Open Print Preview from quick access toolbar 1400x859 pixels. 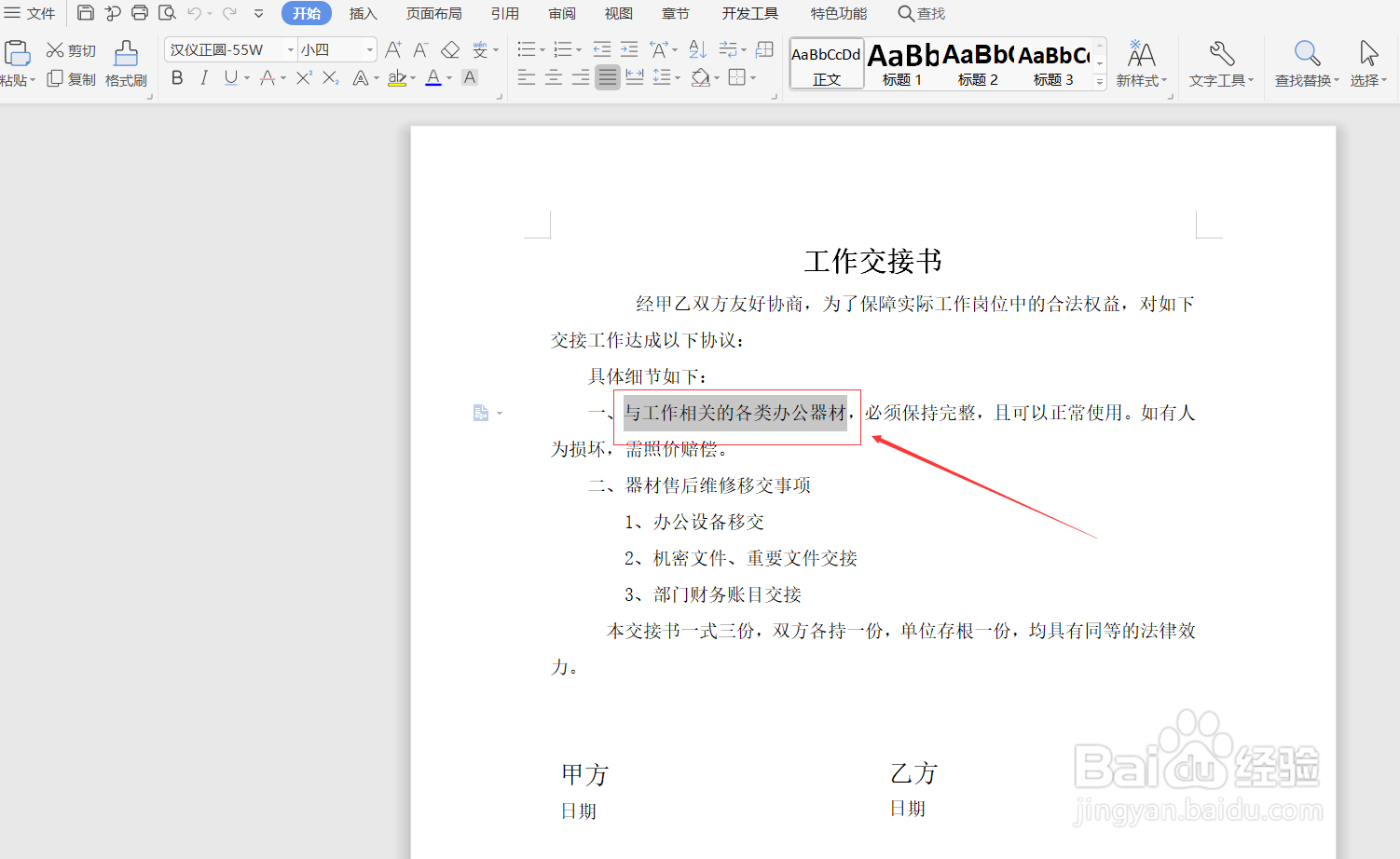167,13
